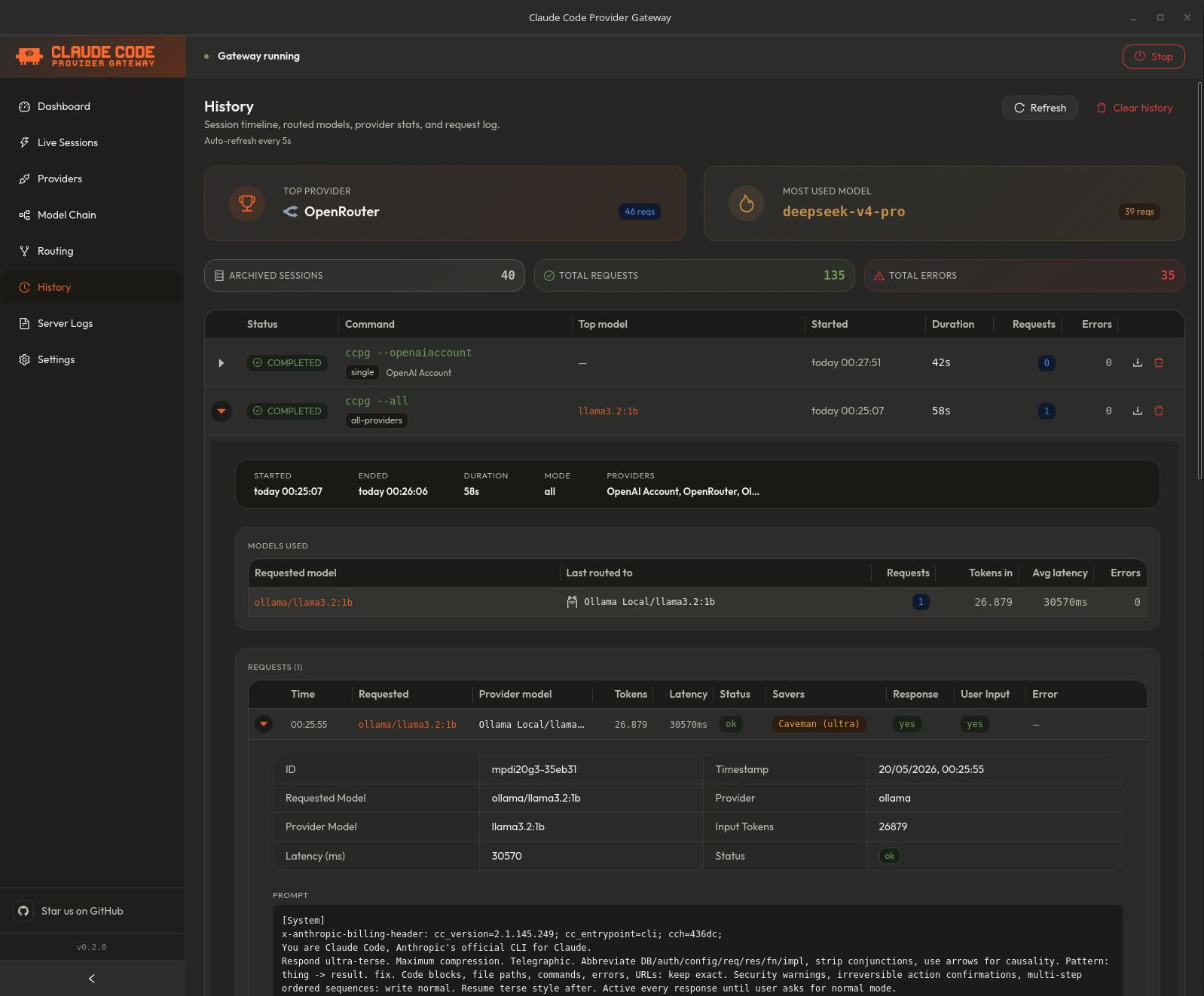This screenshot has width=1204, height=996.
Task: Expand the ccpg --openaiaccount session row
Action: tap(222, 363)
